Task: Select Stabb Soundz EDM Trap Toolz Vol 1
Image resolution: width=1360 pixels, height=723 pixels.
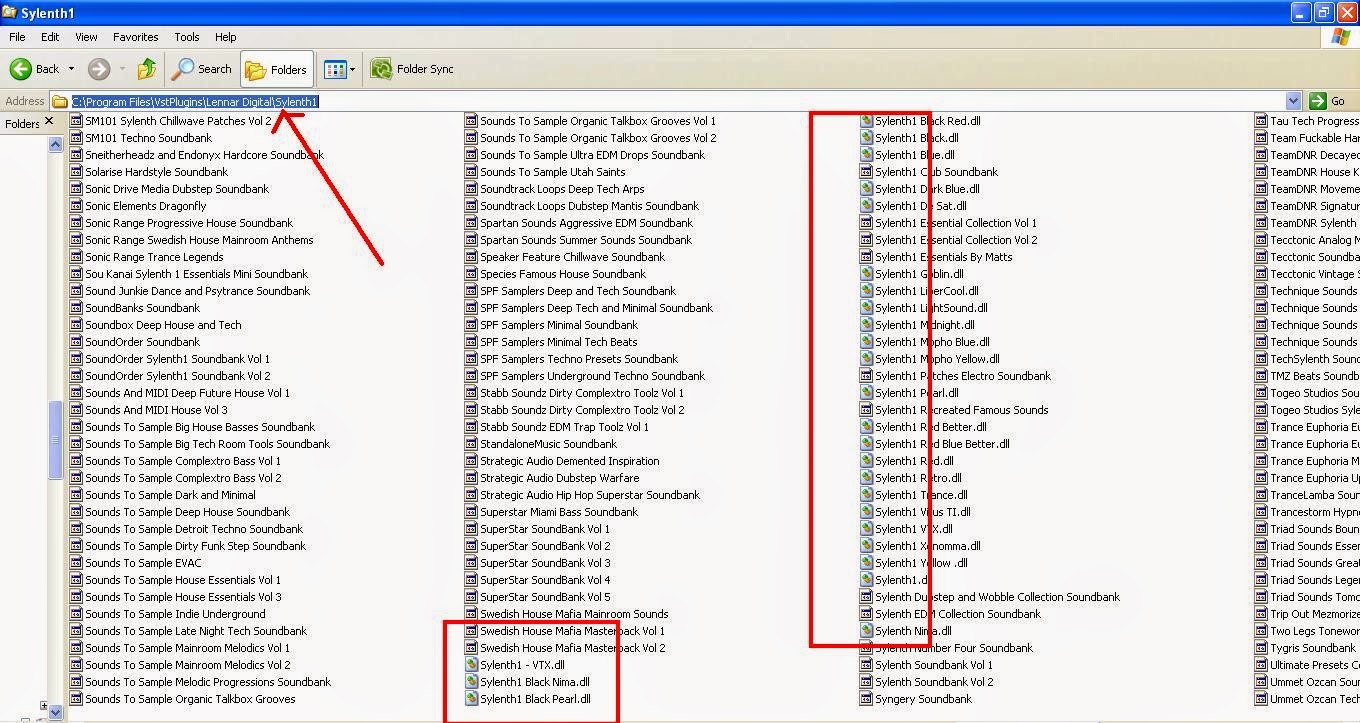Action: click(564, 427)
